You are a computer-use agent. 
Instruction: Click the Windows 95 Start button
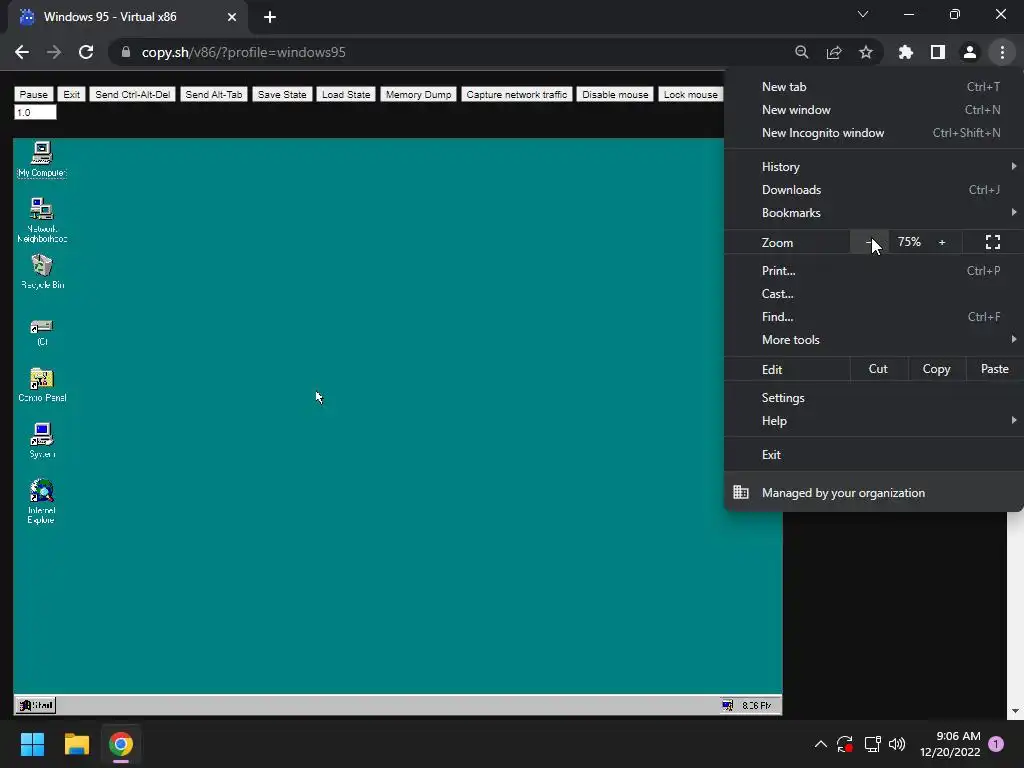click(36, 705)
